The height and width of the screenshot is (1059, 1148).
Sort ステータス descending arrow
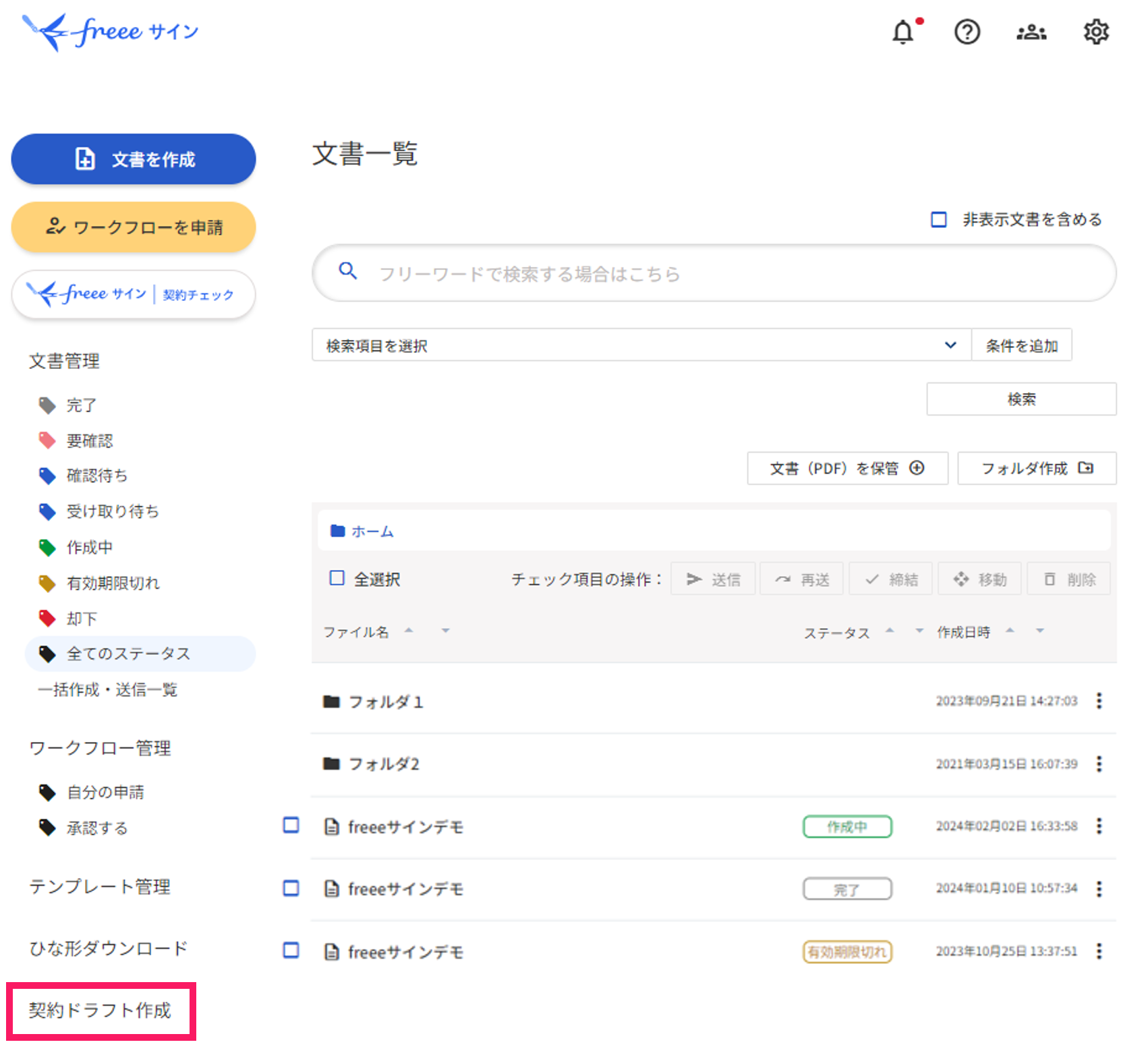pyautogui.click(x=919, y=631)
